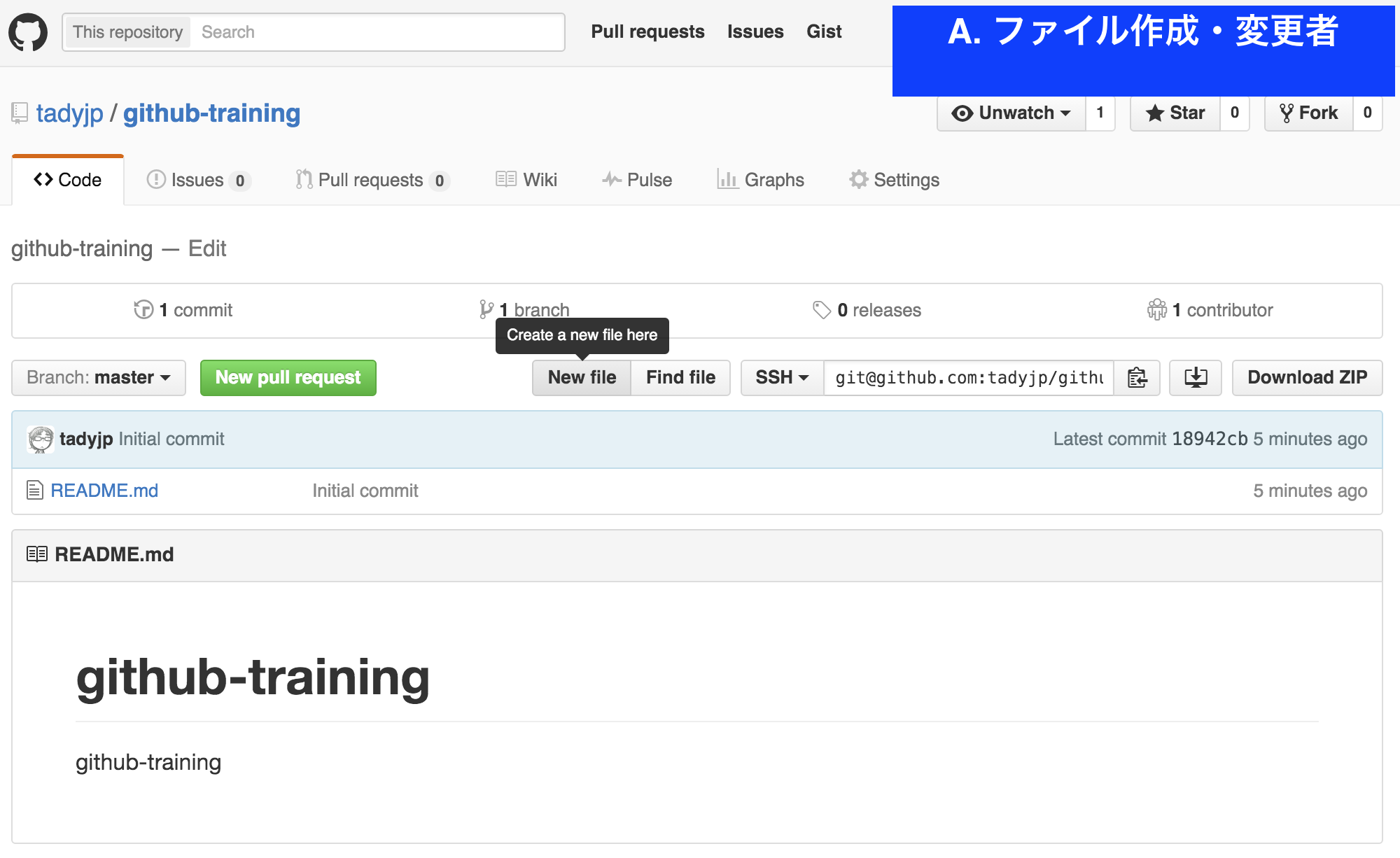Click Initial commit message in the README.md row
1400x858 pixels.
click(x=365, y=491)
